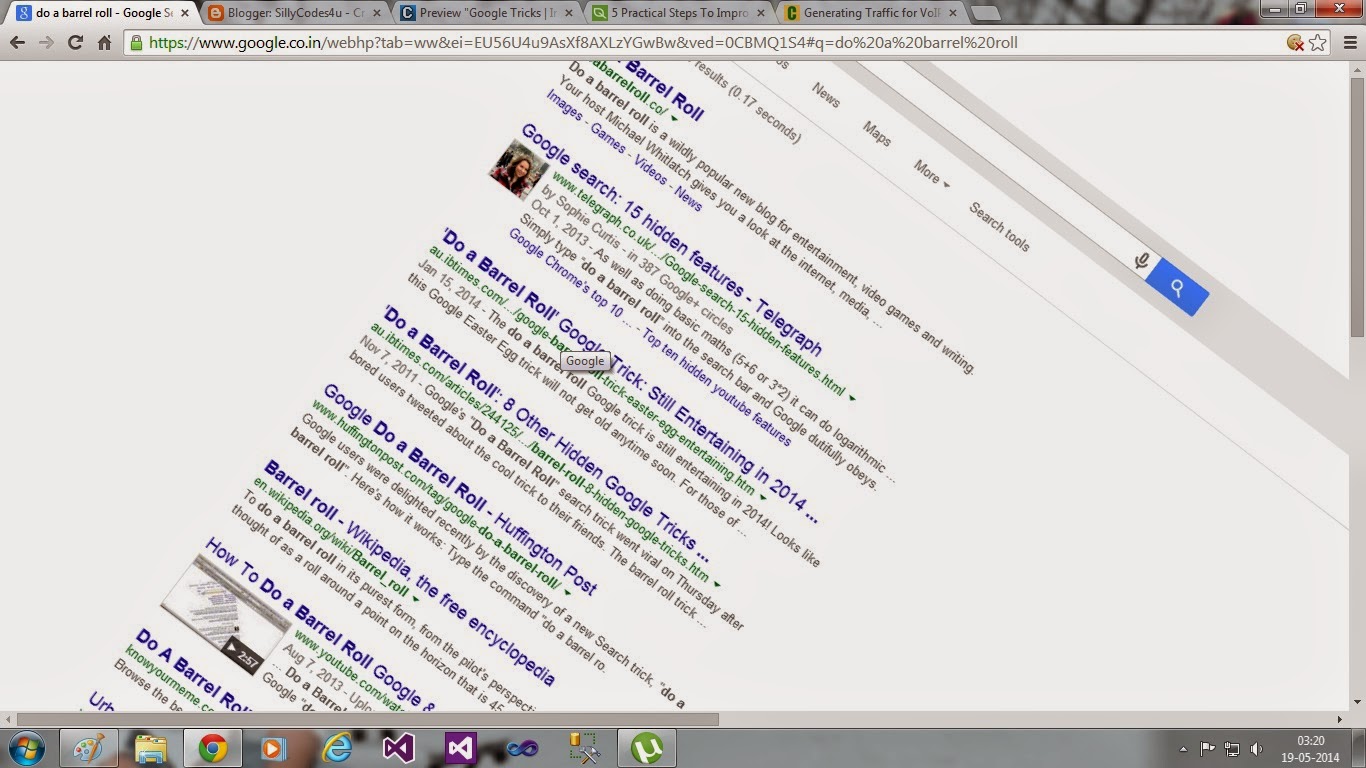Open the Snipping Tool taskbar icon
The width and height of the screenshot is (1366, 768).
(584, 748)
